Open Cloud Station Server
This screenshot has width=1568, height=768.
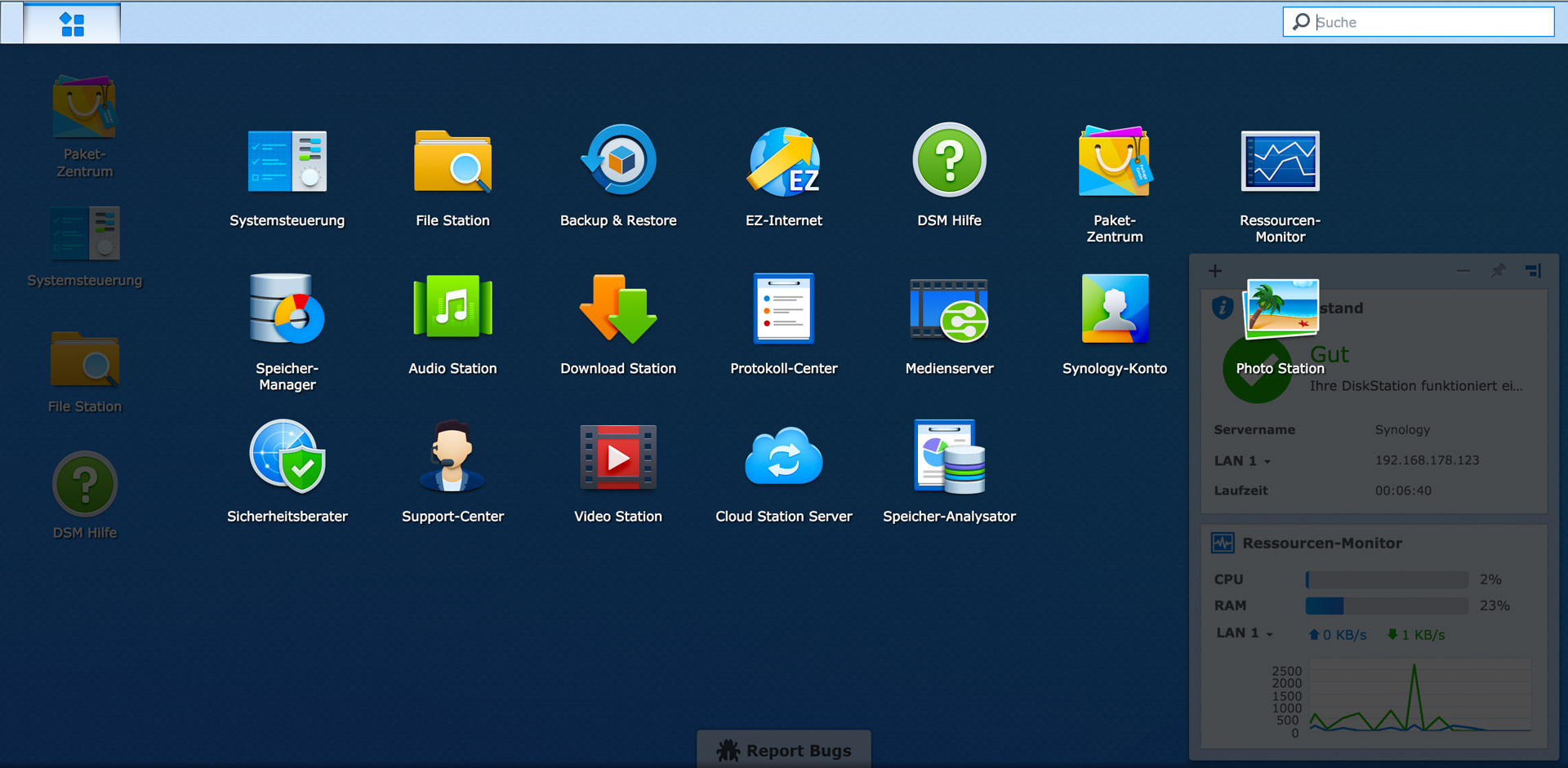[x=784, y=456]
